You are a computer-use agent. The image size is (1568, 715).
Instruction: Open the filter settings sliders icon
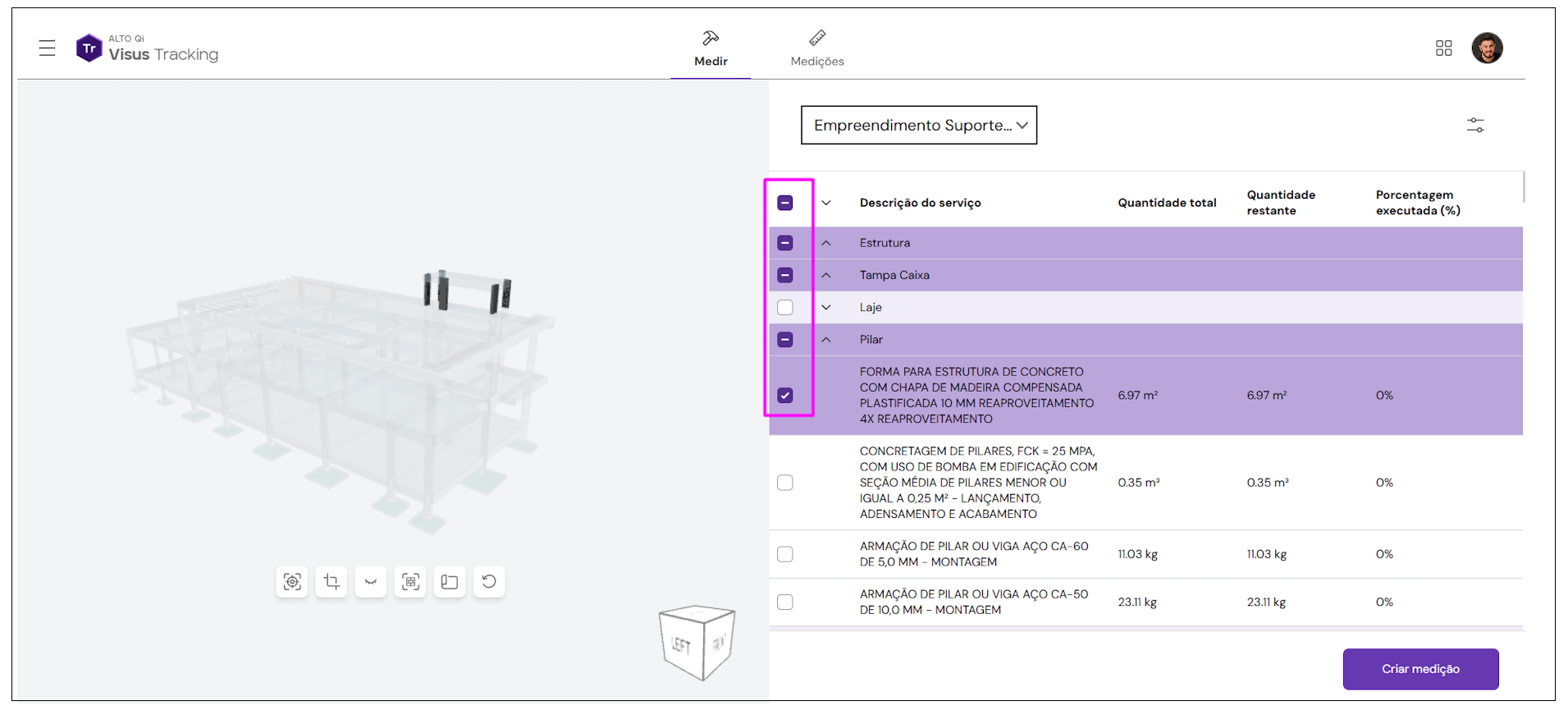point(1474,126)
